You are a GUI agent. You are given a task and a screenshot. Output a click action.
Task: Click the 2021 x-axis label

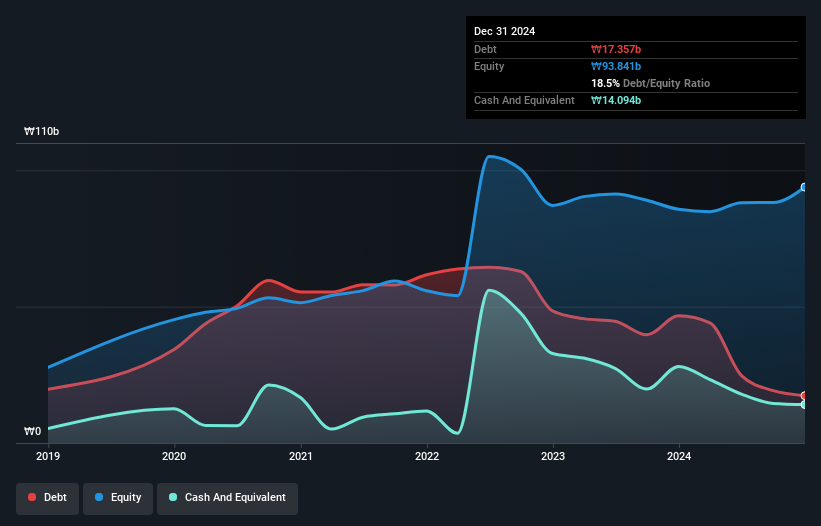tap(301, 456)
